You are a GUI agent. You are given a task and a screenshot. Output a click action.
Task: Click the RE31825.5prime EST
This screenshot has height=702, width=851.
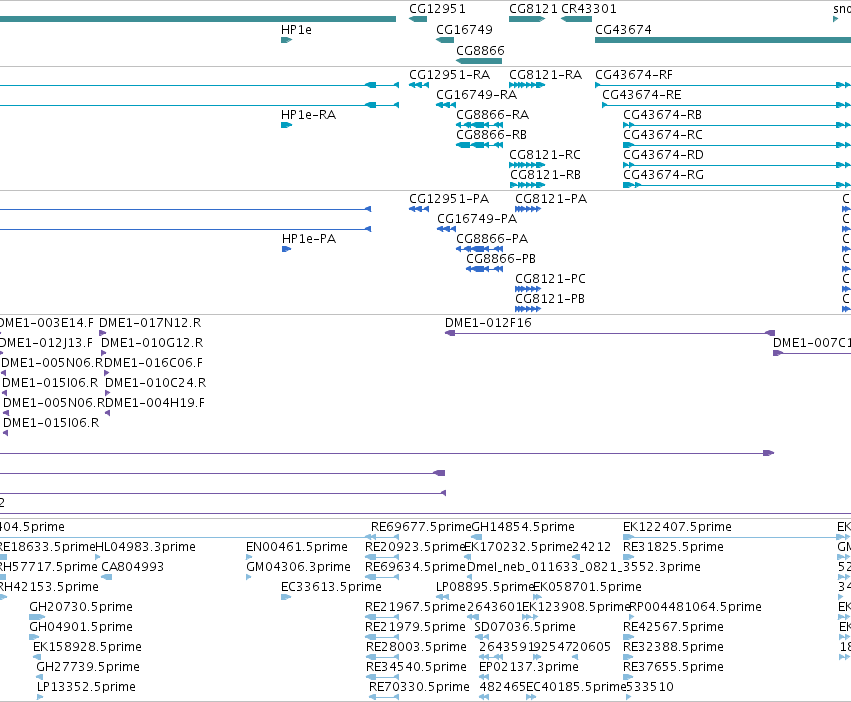click(x=628, y=557)
